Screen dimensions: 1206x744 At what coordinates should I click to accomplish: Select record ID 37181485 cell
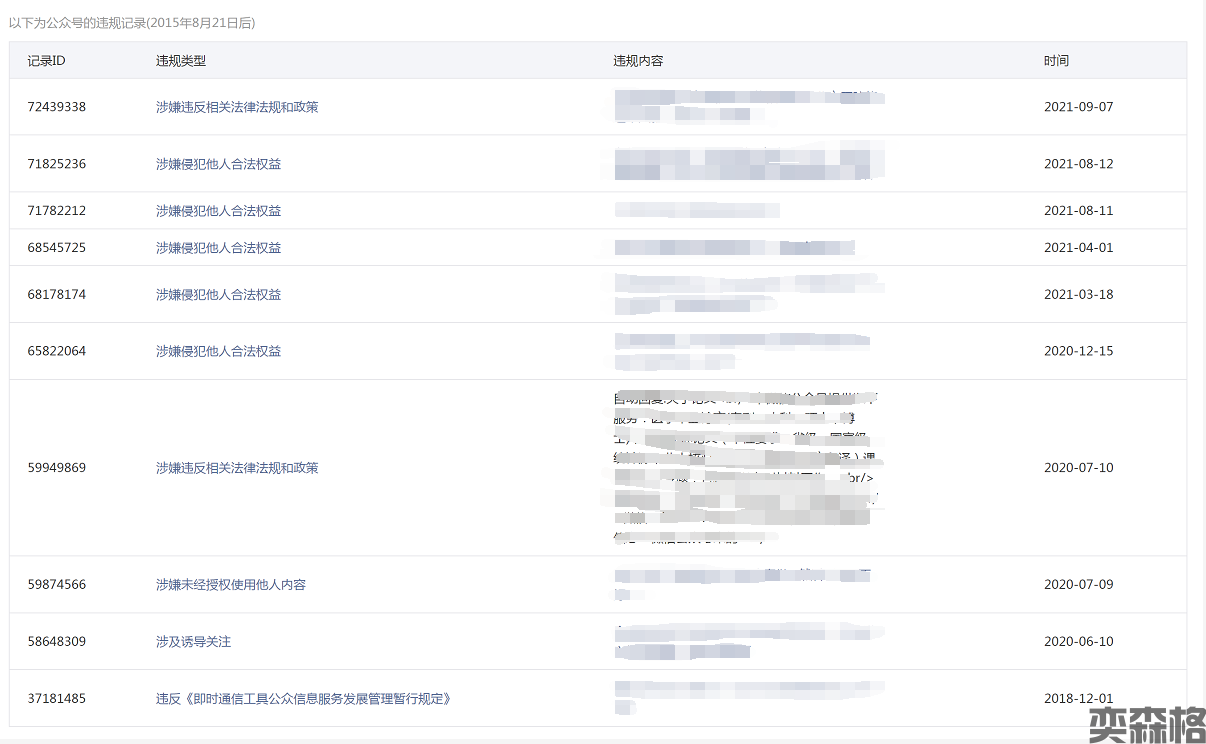57,699
